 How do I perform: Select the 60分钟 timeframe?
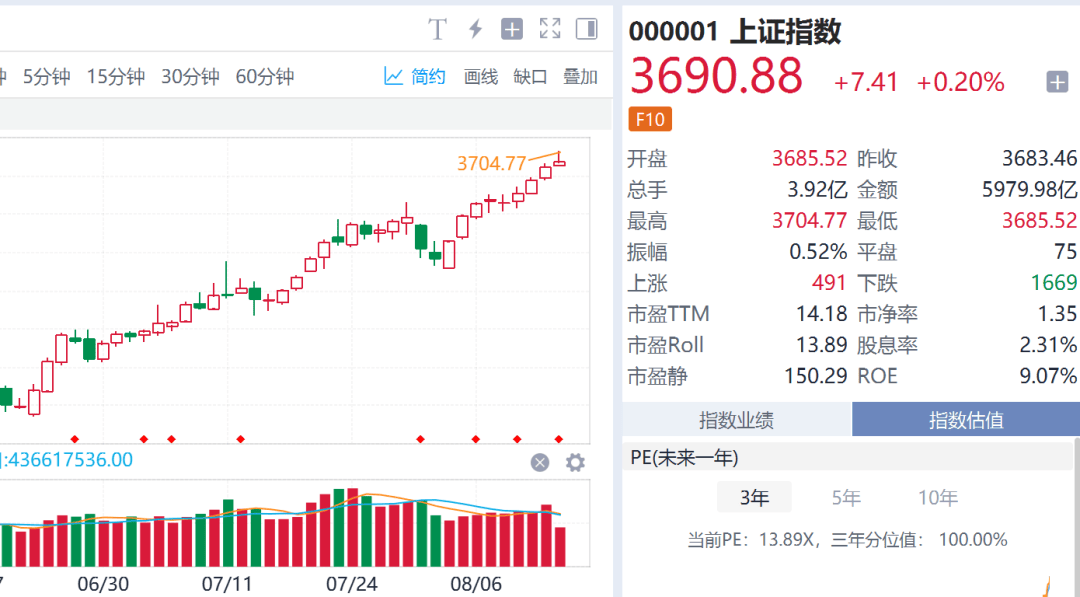click(x=264, y=76)
